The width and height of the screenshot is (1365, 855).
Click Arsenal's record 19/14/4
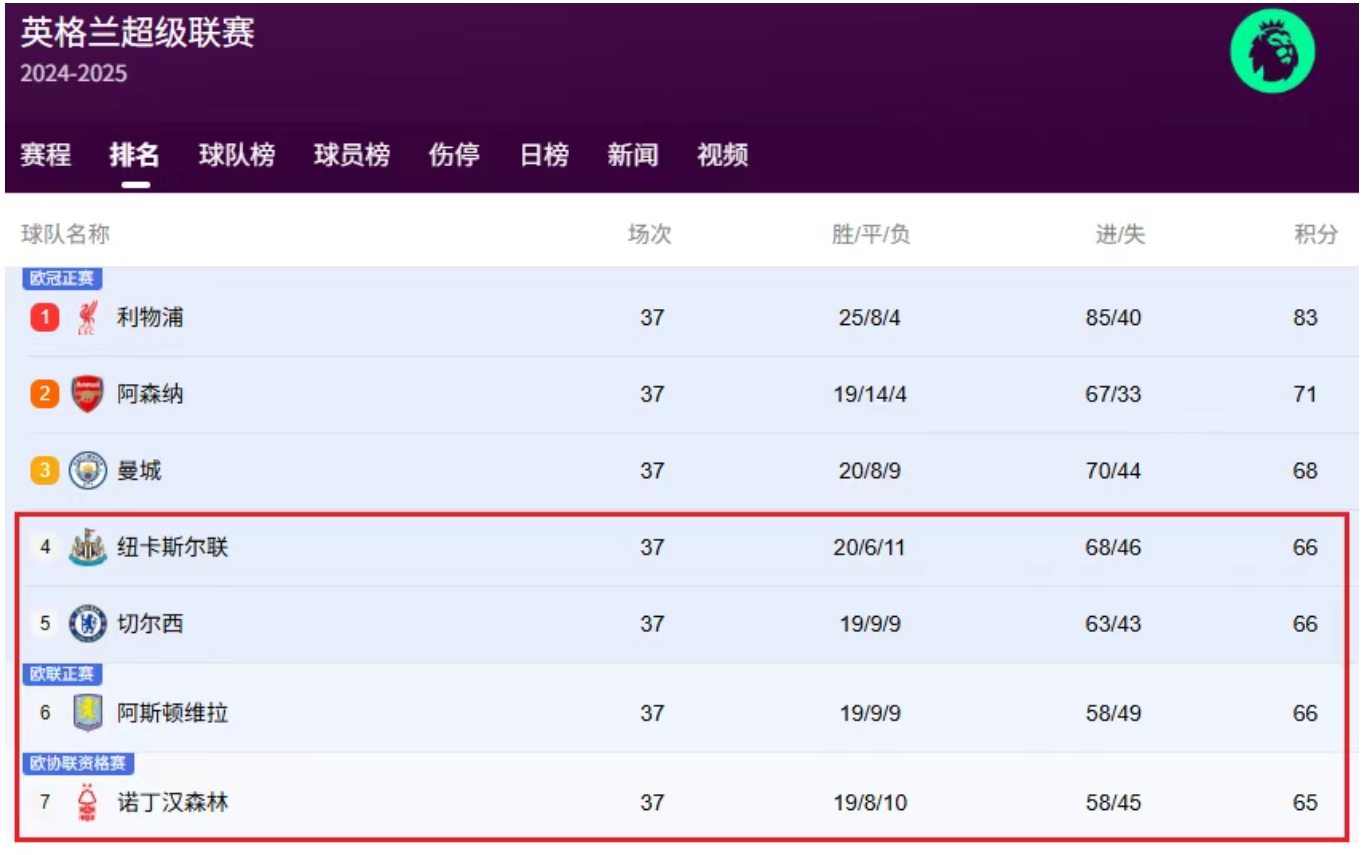(870, 394)
